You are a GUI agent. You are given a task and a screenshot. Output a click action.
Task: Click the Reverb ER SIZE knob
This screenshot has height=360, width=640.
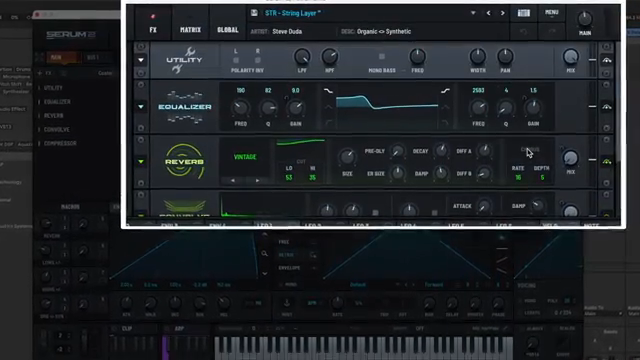click(x=397, y=173)
